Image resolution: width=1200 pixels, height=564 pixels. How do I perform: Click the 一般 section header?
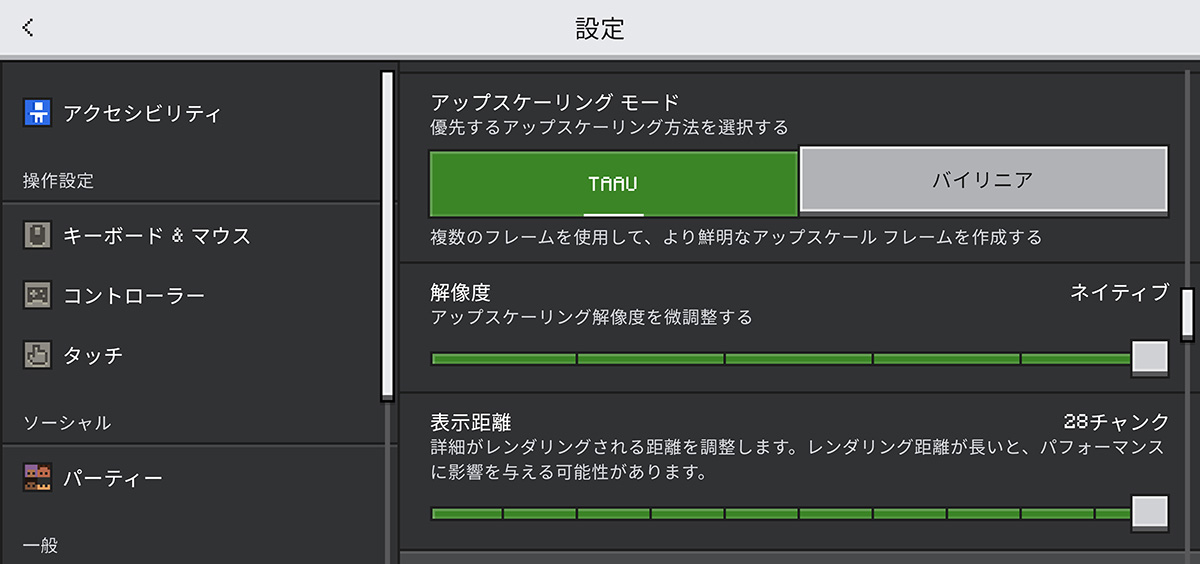click(41, 545)
